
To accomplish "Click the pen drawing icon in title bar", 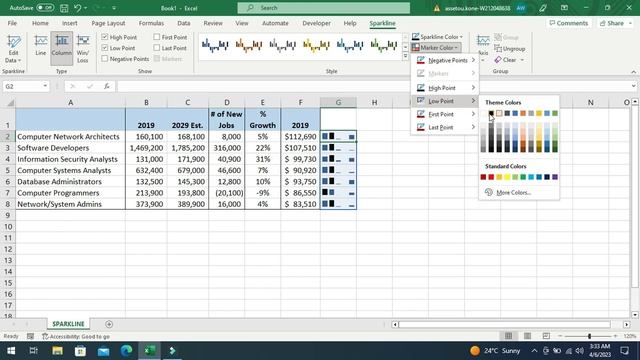I will (542, 8).
